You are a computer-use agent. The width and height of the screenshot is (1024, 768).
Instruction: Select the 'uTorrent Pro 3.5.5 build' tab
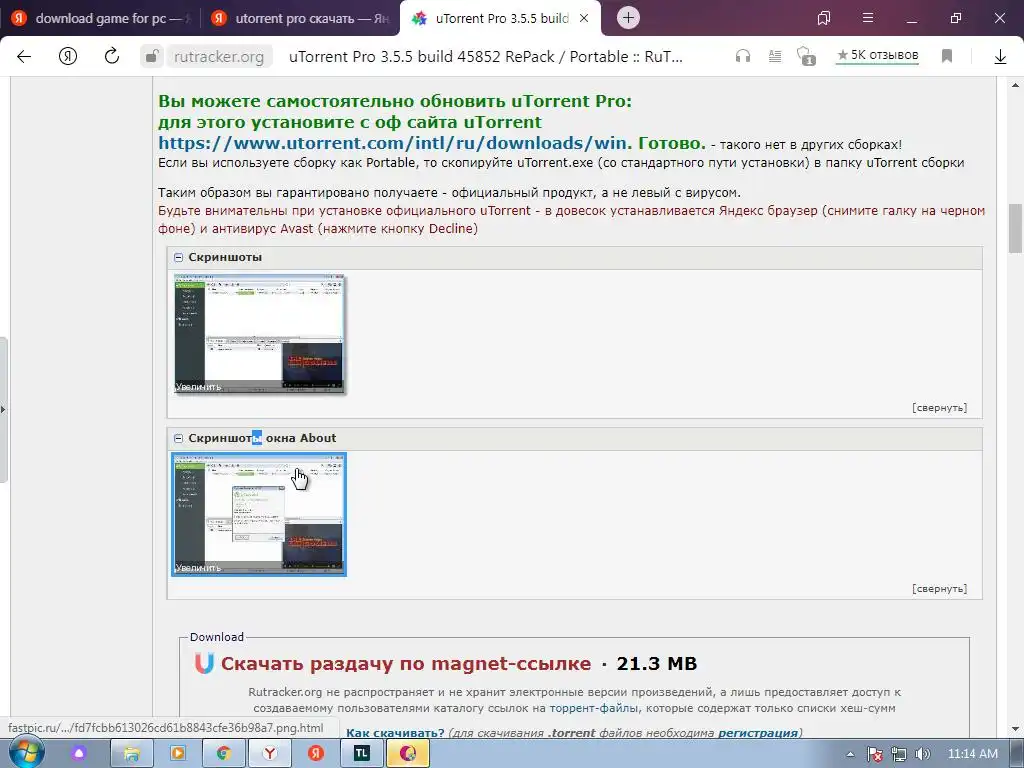[493, 18]
